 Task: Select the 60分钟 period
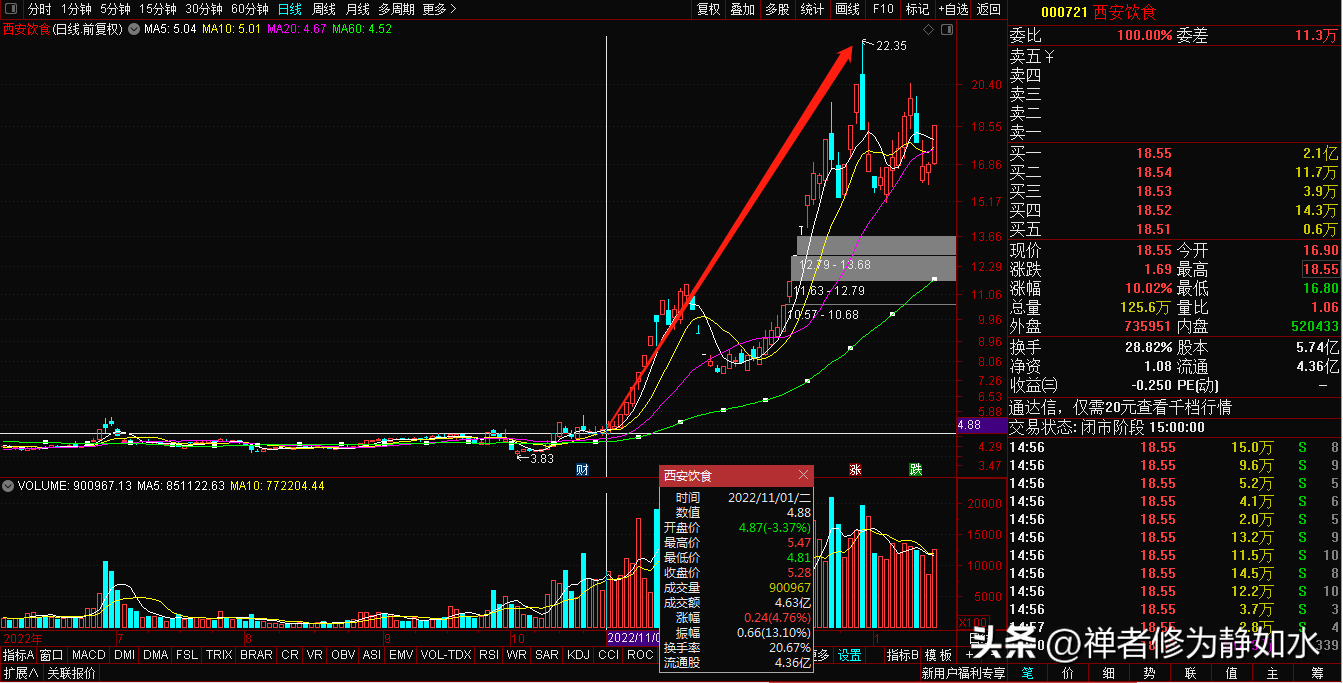(x=249, y=9)
